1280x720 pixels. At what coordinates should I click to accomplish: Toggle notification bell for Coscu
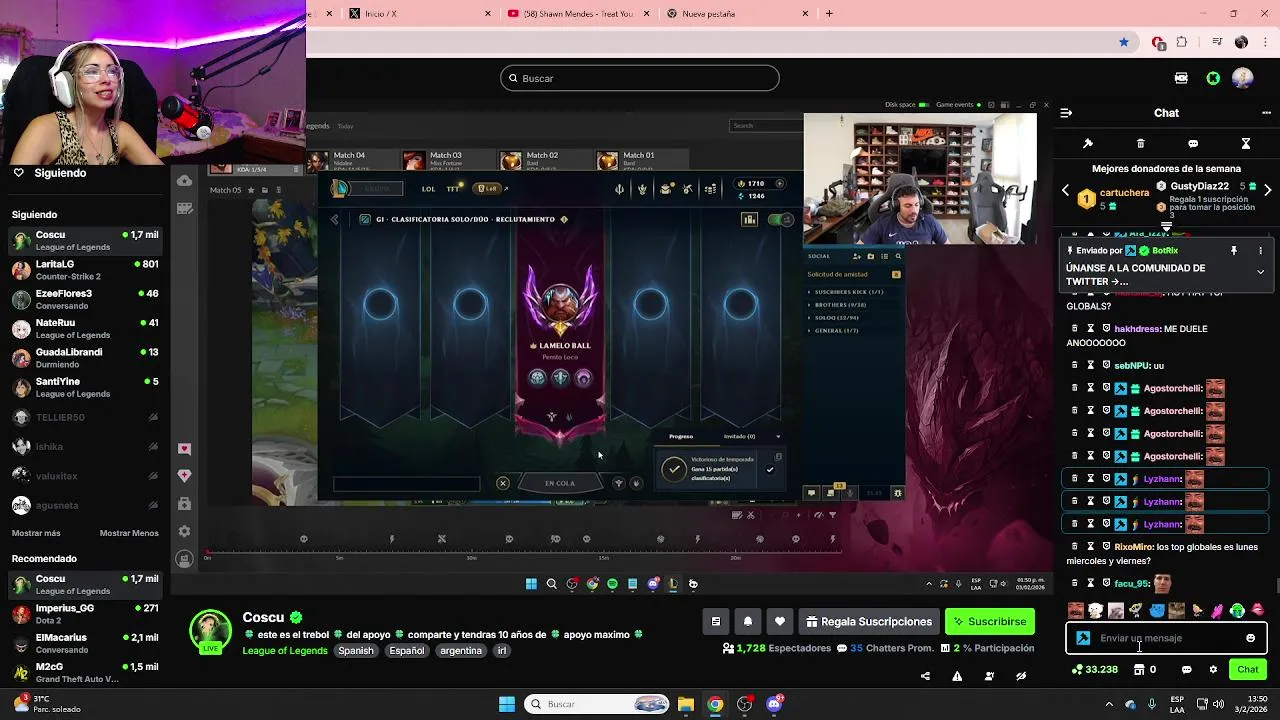point(748,622)
